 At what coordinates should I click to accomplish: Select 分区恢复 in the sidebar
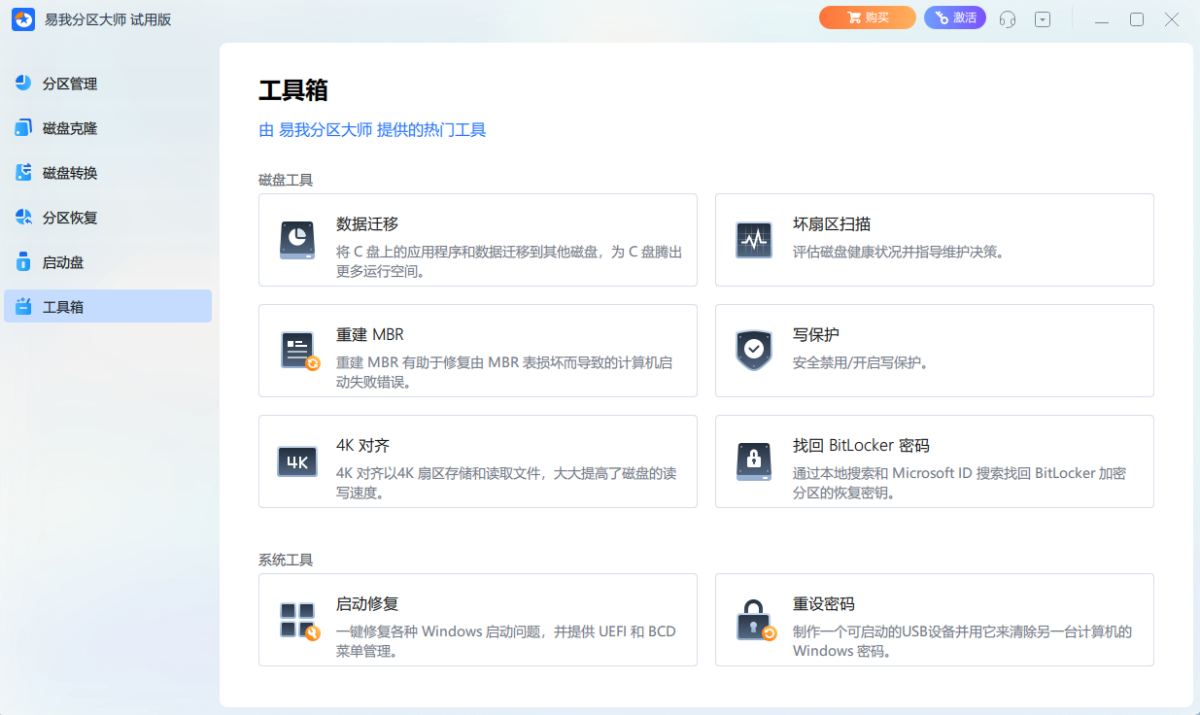pyautogui.click(x=108, y=217)
